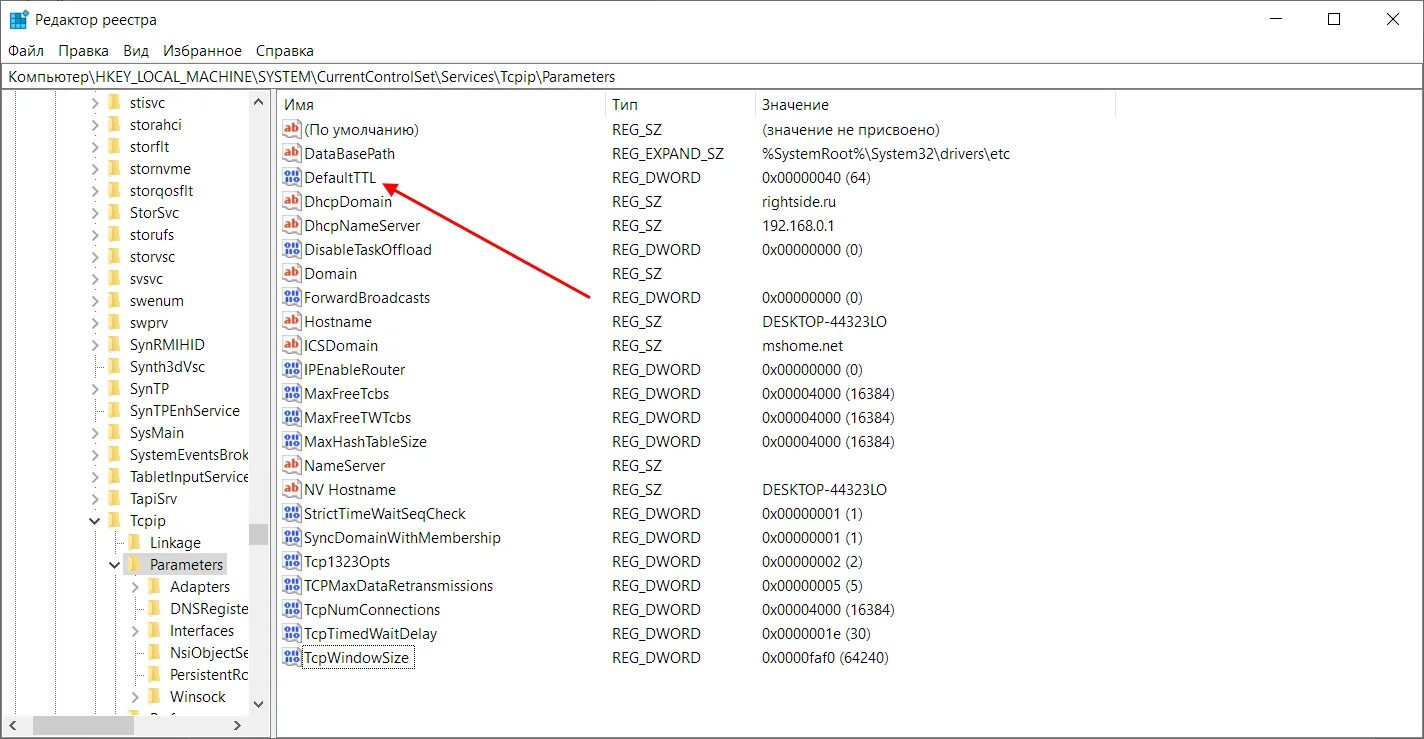Select the MaxFreeTcbs DWORD icon
The height and width of the screenshot is (739, 1424).
pyautogui.click(x=292, y=394)
